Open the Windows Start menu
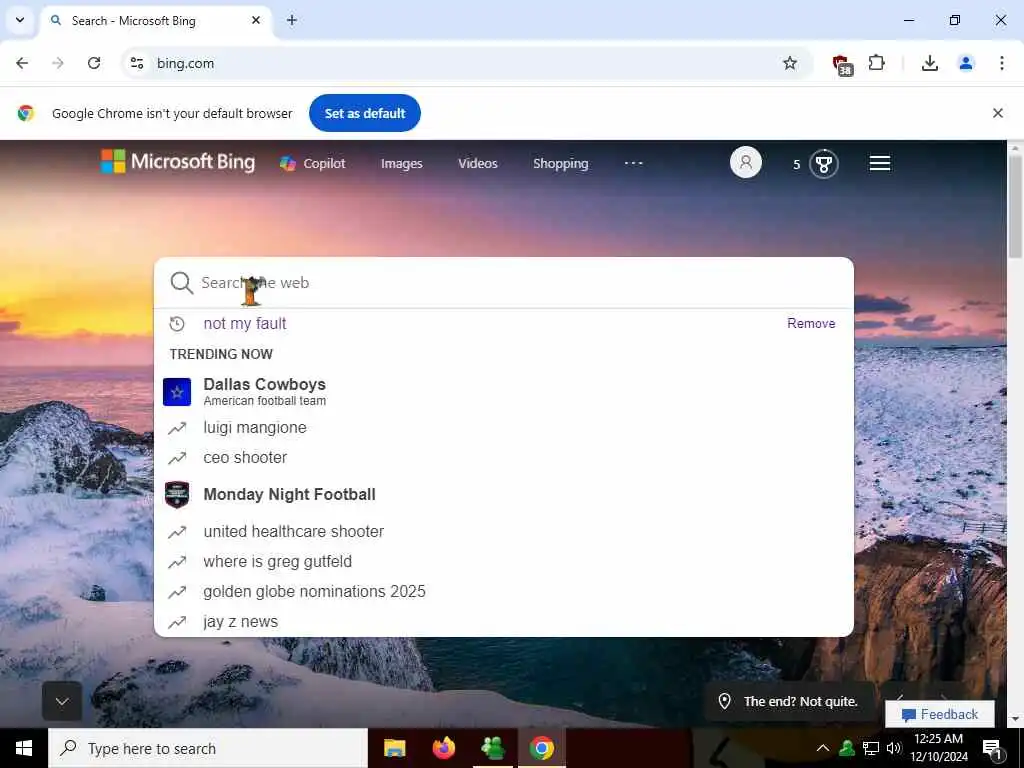 click(x=24, y=748)
